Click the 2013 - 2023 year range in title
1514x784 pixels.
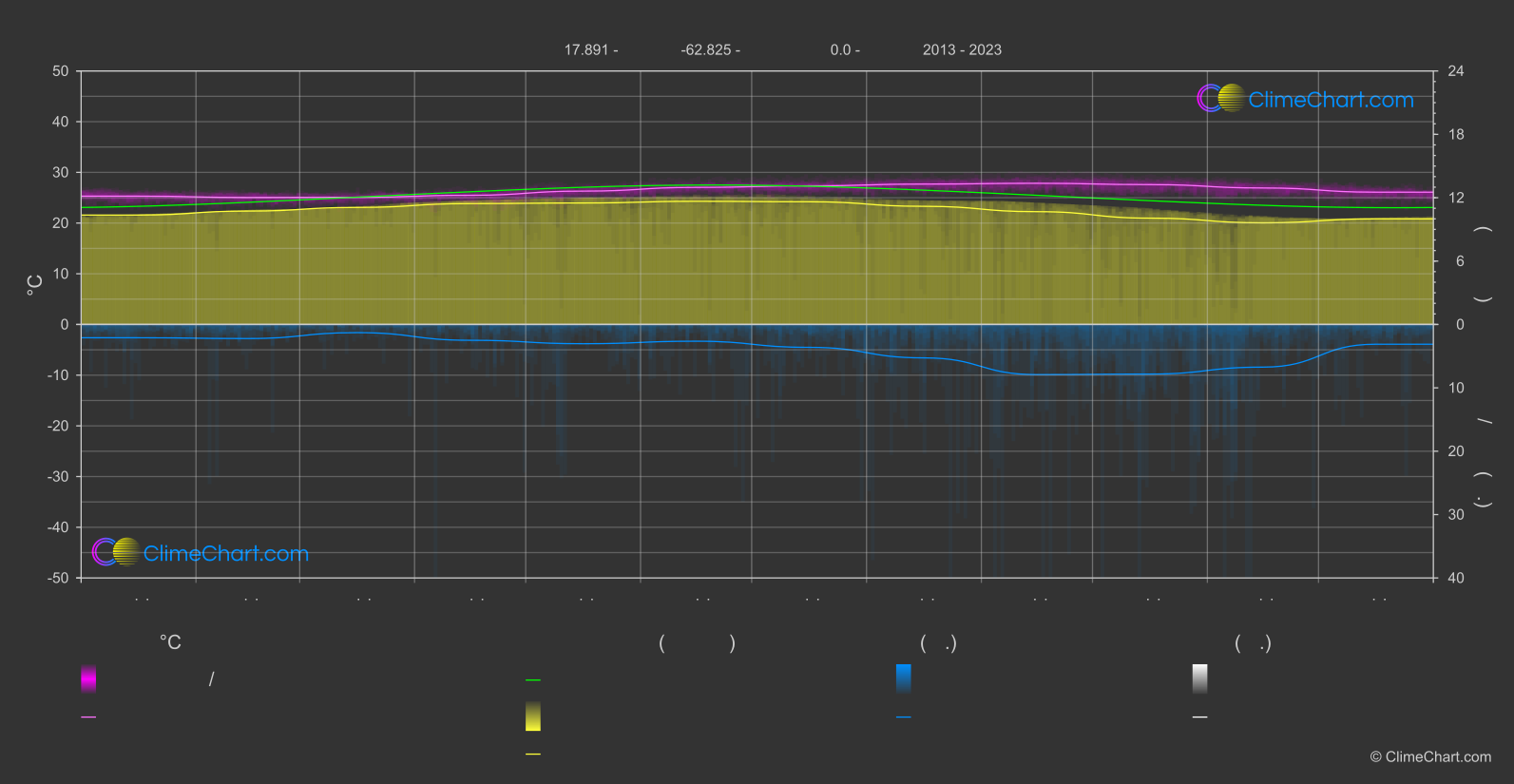pyautogui.click(x=962, y=49)
